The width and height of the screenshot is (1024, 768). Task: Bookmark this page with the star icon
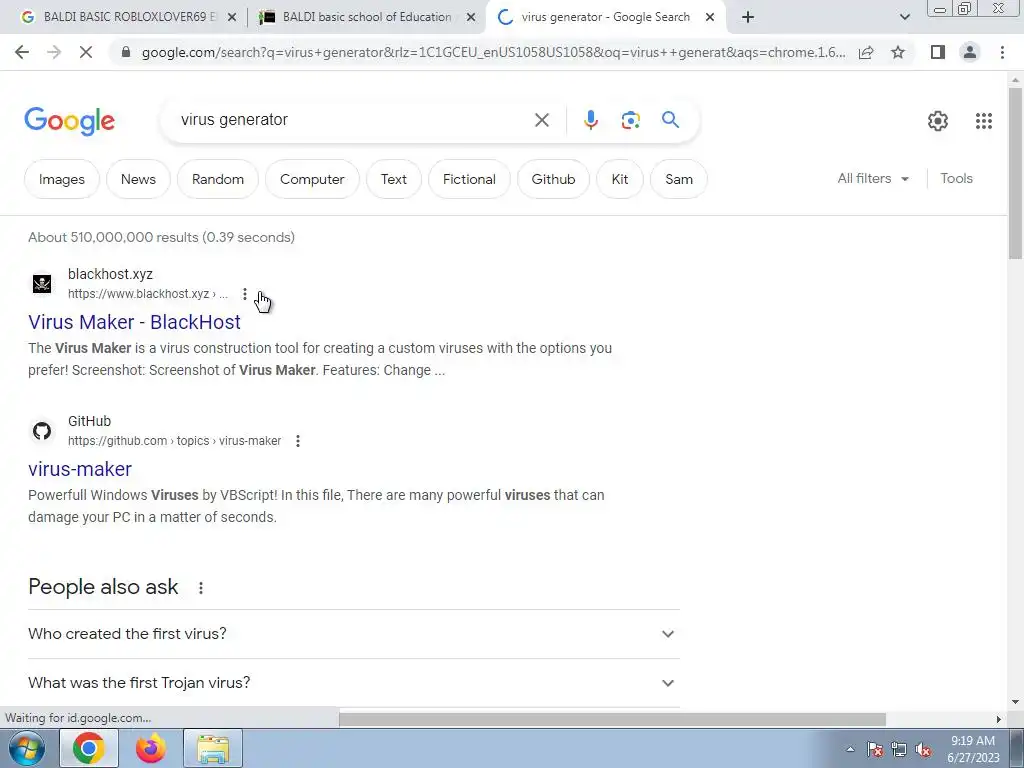(898, 52)
